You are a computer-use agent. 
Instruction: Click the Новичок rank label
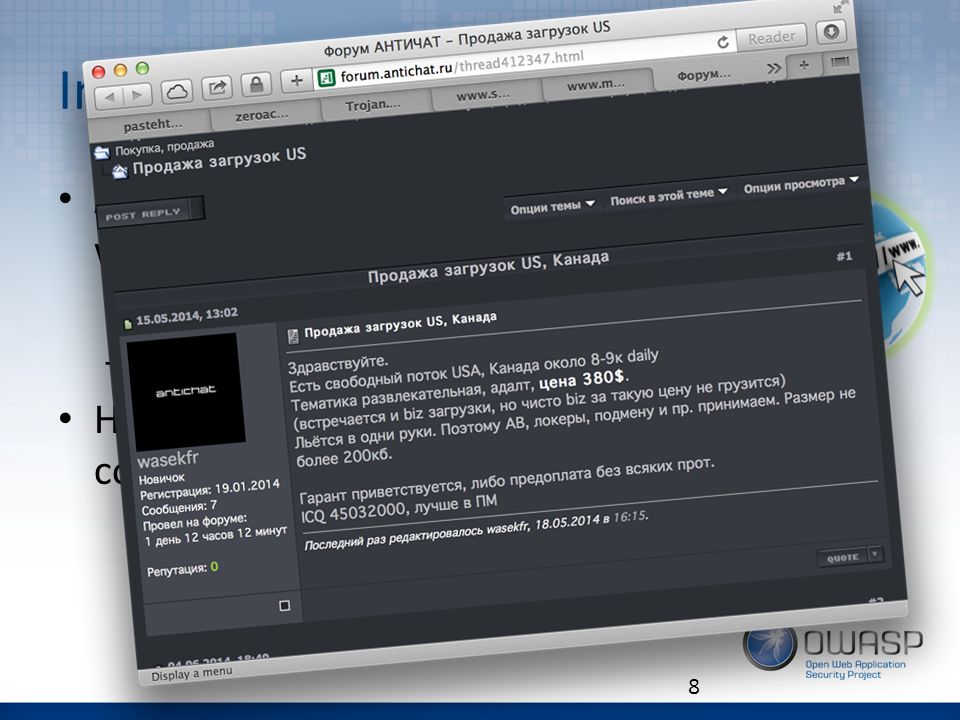click(162, 478)
